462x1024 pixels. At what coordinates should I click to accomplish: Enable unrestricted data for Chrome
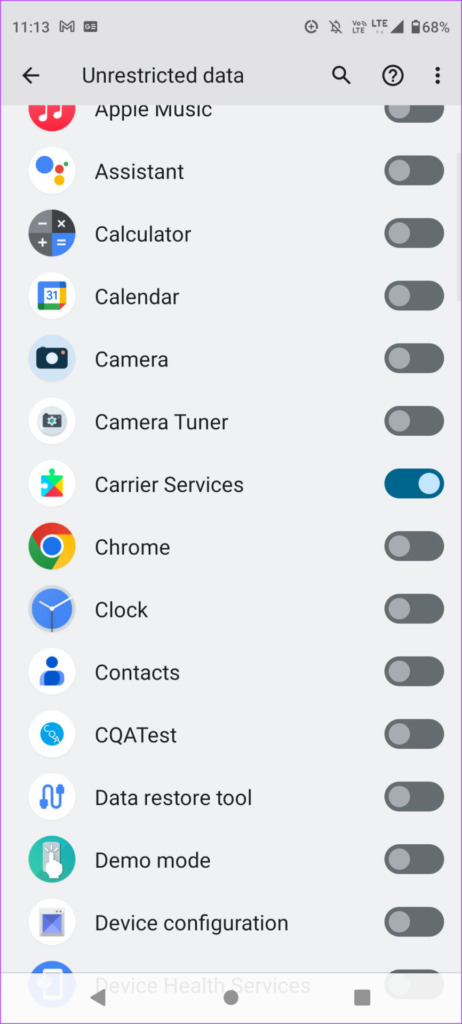[x=414, y=547]
